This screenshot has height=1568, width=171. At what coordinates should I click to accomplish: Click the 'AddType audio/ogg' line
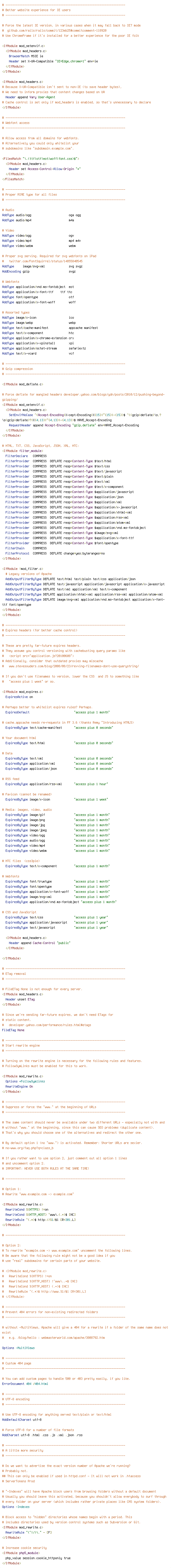pos(41,216)
